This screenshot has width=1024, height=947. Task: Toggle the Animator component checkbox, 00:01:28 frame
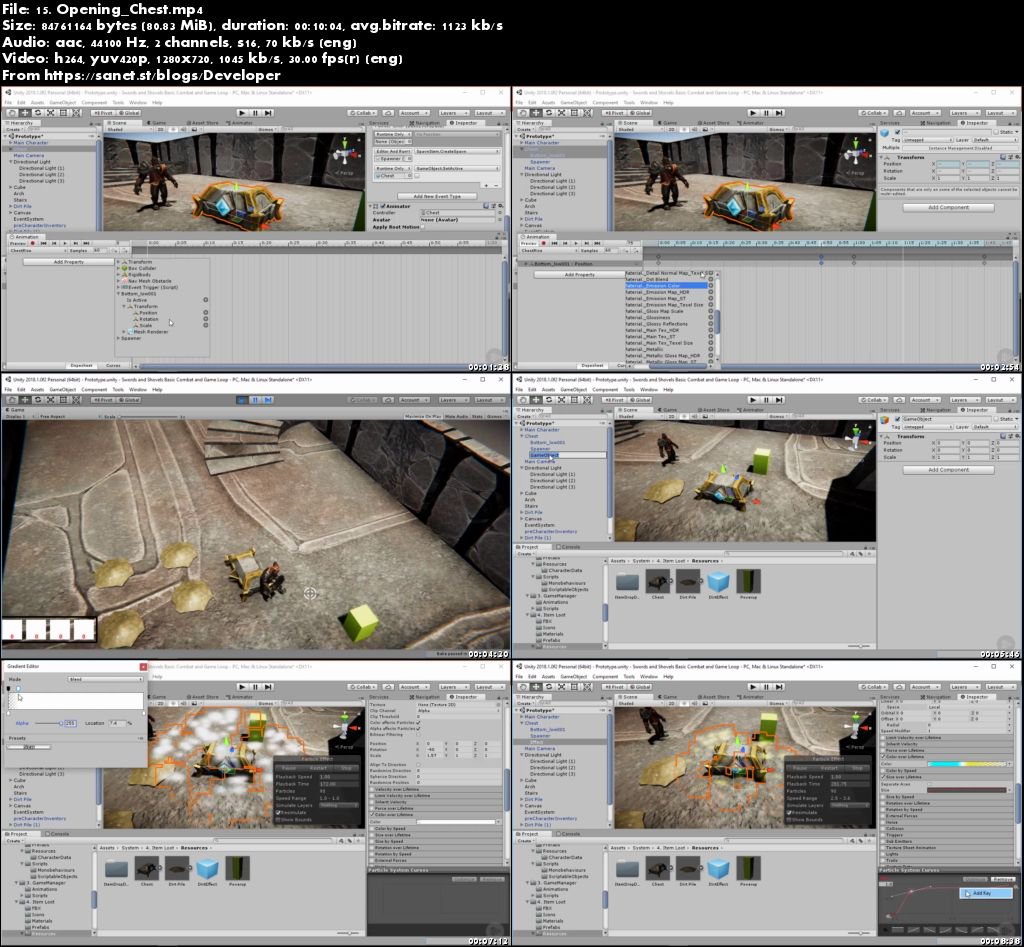tap(383, 206)
